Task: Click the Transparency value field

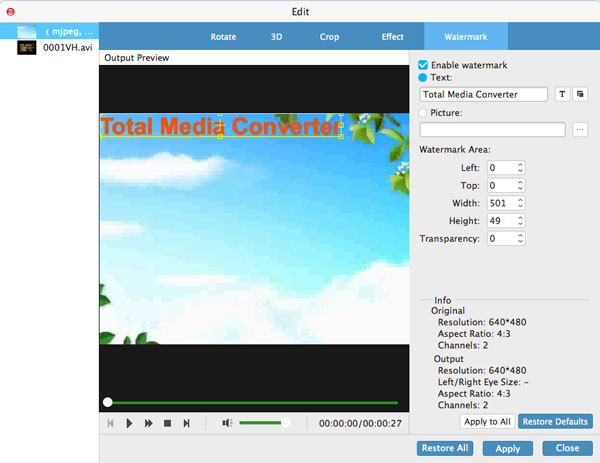Action: coord(502,238)
